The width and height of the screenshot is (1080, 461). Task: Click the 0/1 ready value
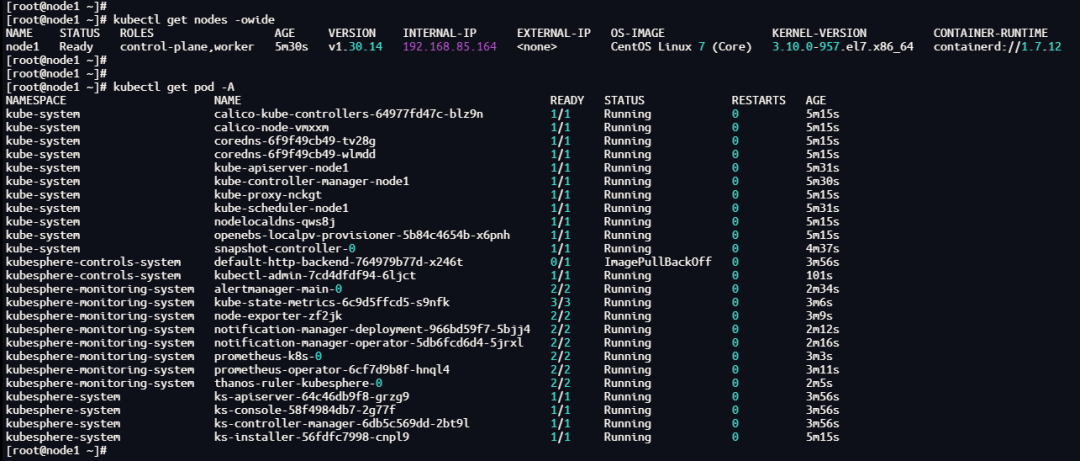pos(560,262)
